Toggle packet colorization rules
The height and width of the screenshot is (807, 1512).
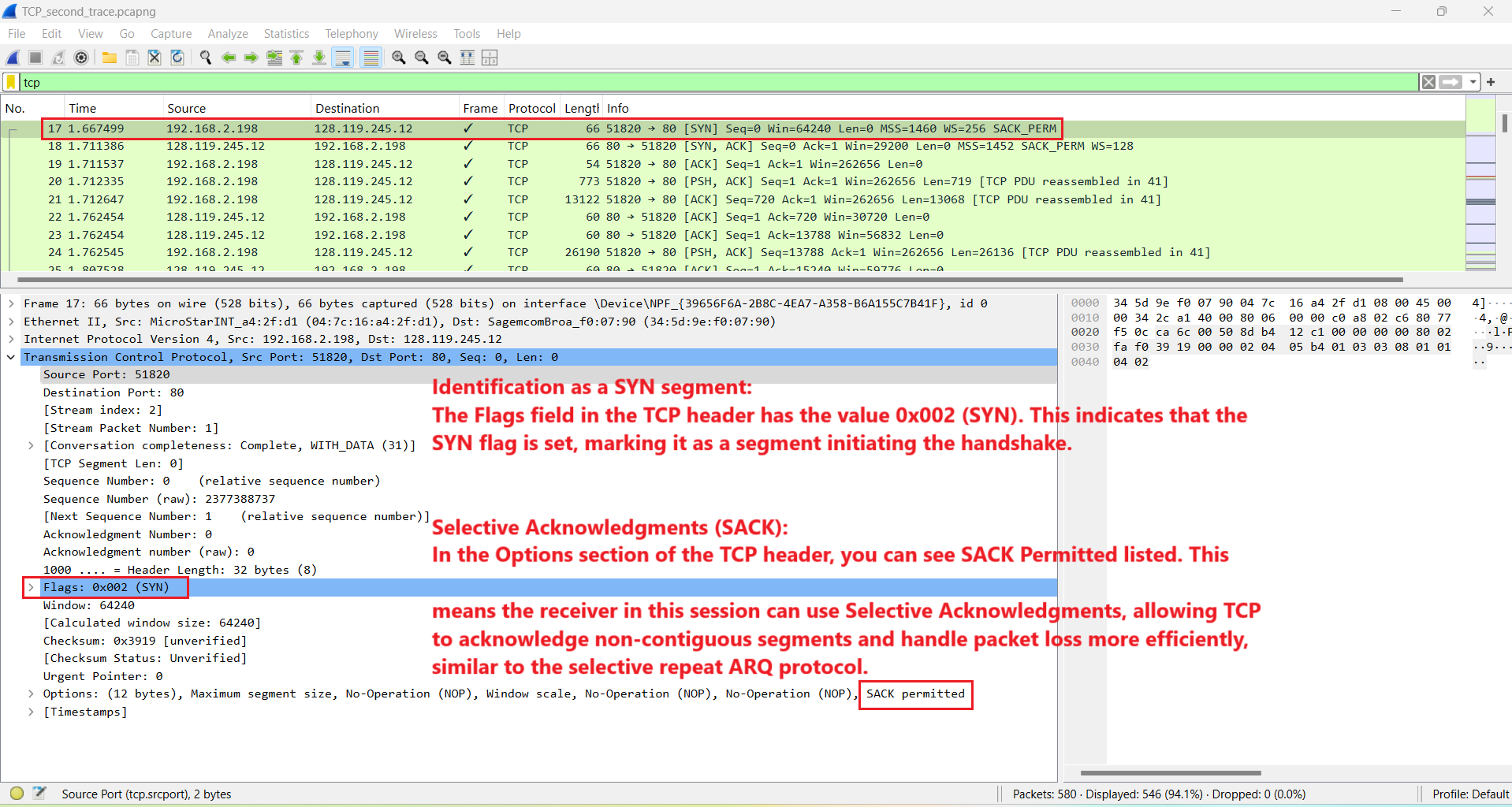point(371,58)
